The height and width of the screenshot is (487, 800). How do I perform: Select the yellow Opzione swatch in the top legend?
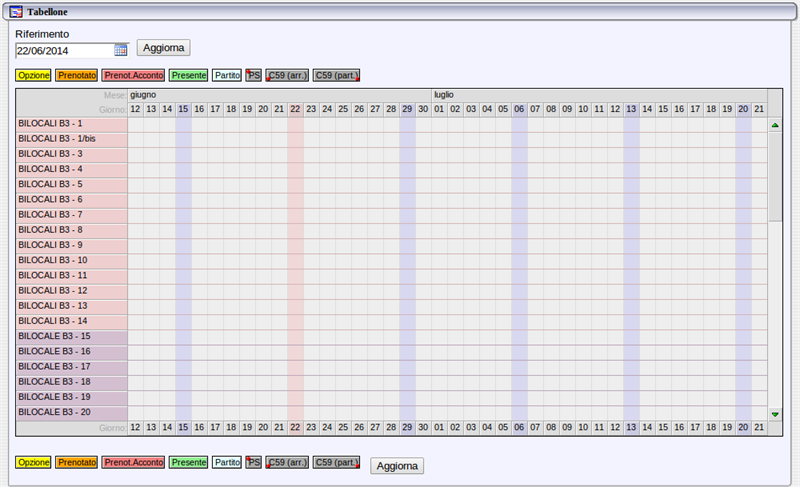pyautogui.click(x=33, y=75)
